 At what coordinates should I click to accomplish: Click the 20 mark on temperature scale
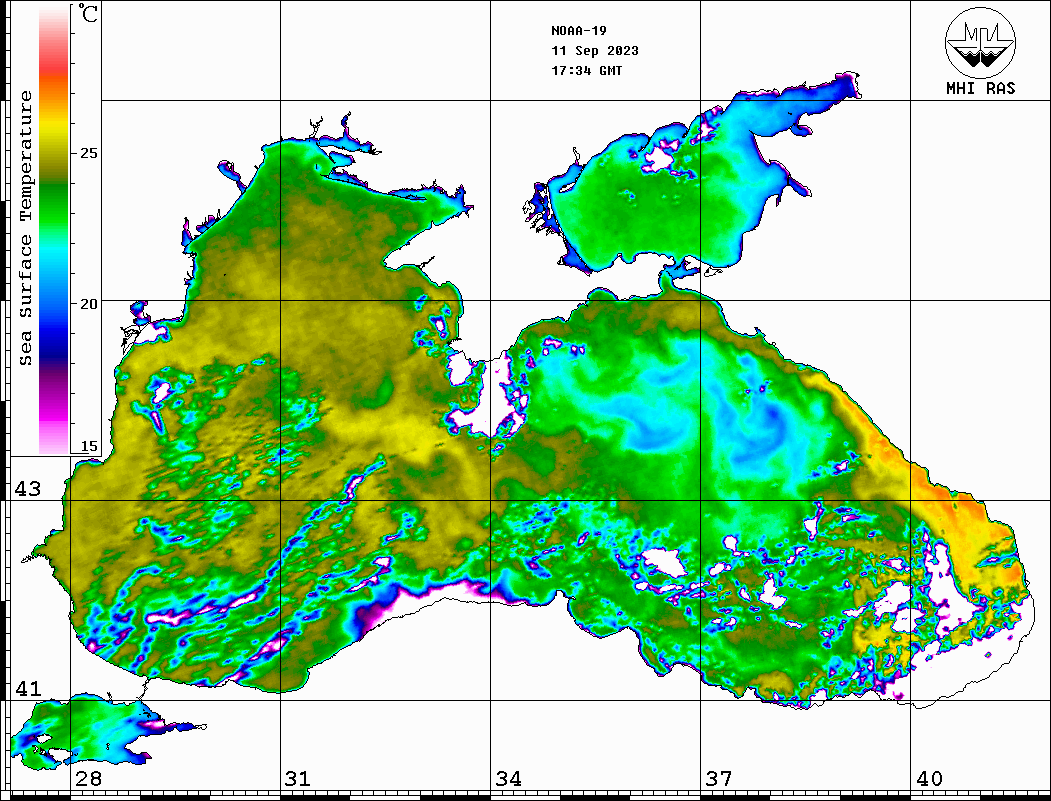click(x=88, y=304)
